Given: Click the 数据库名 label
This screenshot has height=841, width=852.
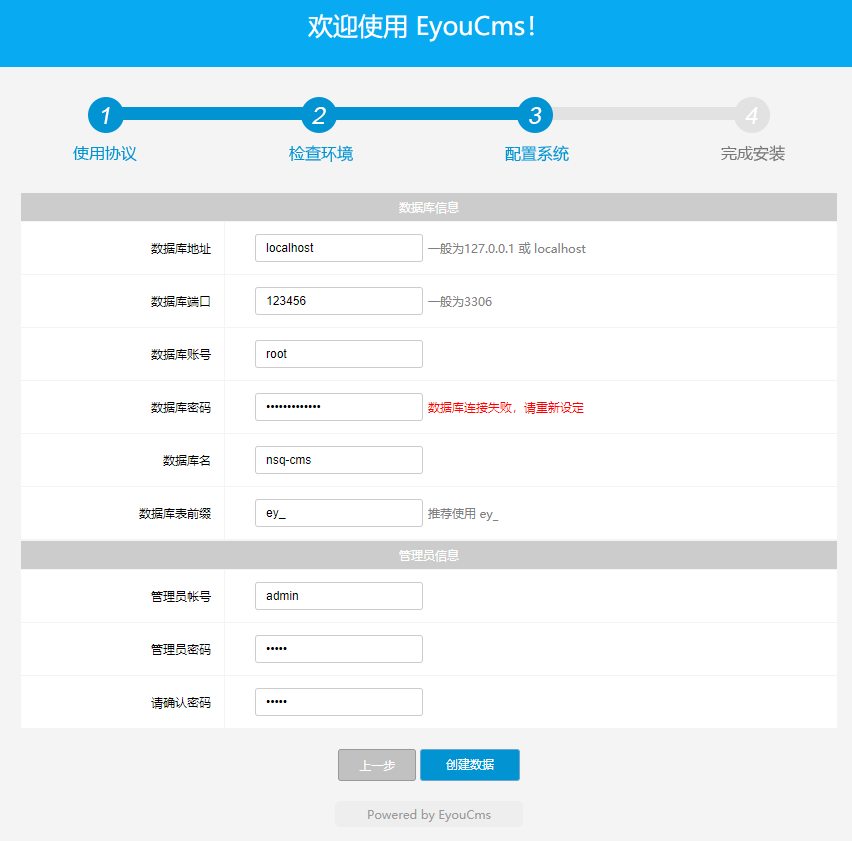Looking at the screenshot, I should [x=186, y=461].
